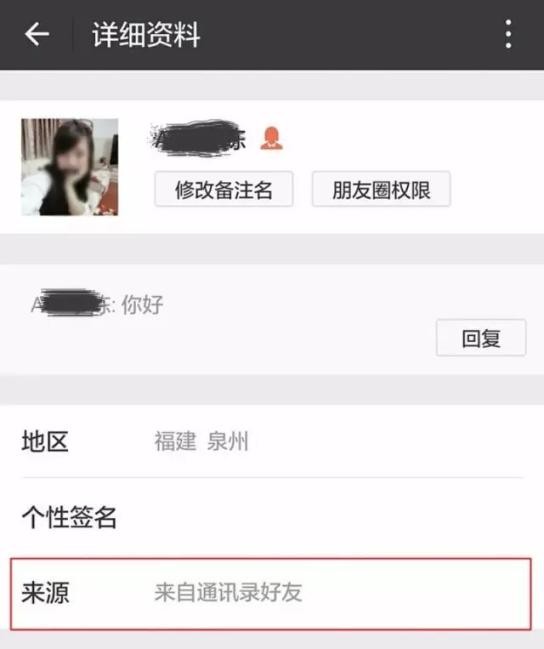The height and width of the screenshot is (649, 544).
Task: Tap the orange female gender icon
Action: pos(271,138)
